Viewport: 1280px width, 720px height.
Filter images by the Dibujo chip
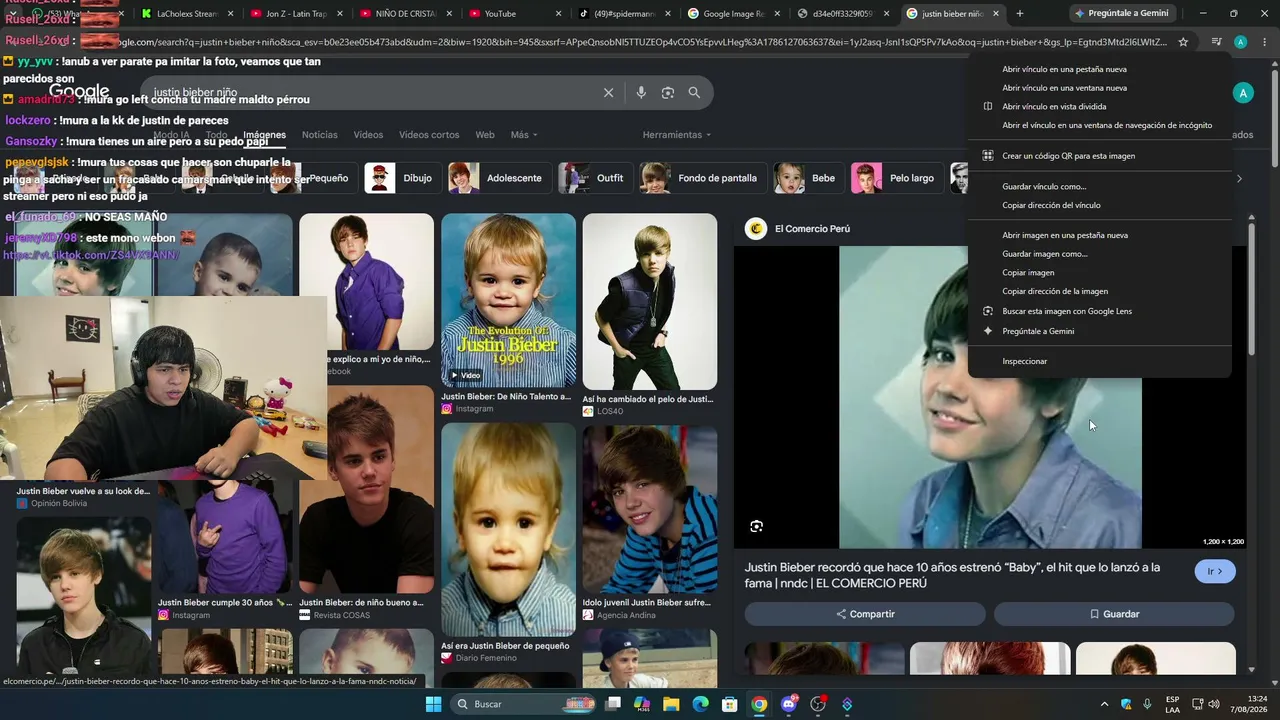[402, 178]
